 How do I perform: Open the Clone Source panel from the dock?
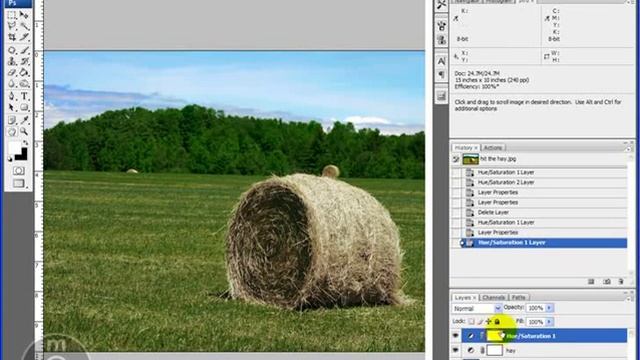[x=441, y=40]
